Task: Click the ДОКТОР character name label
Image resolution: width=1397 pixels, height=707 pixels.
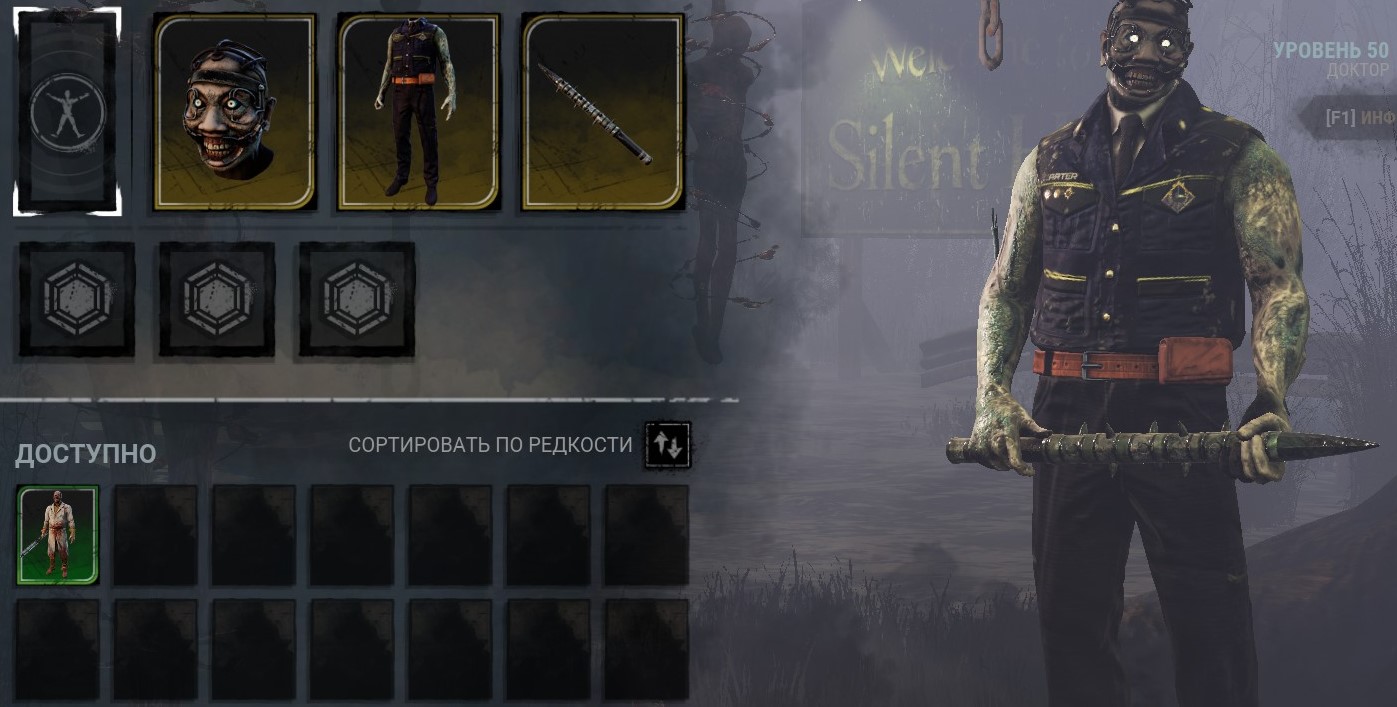Action: (x=1358, y=71)
